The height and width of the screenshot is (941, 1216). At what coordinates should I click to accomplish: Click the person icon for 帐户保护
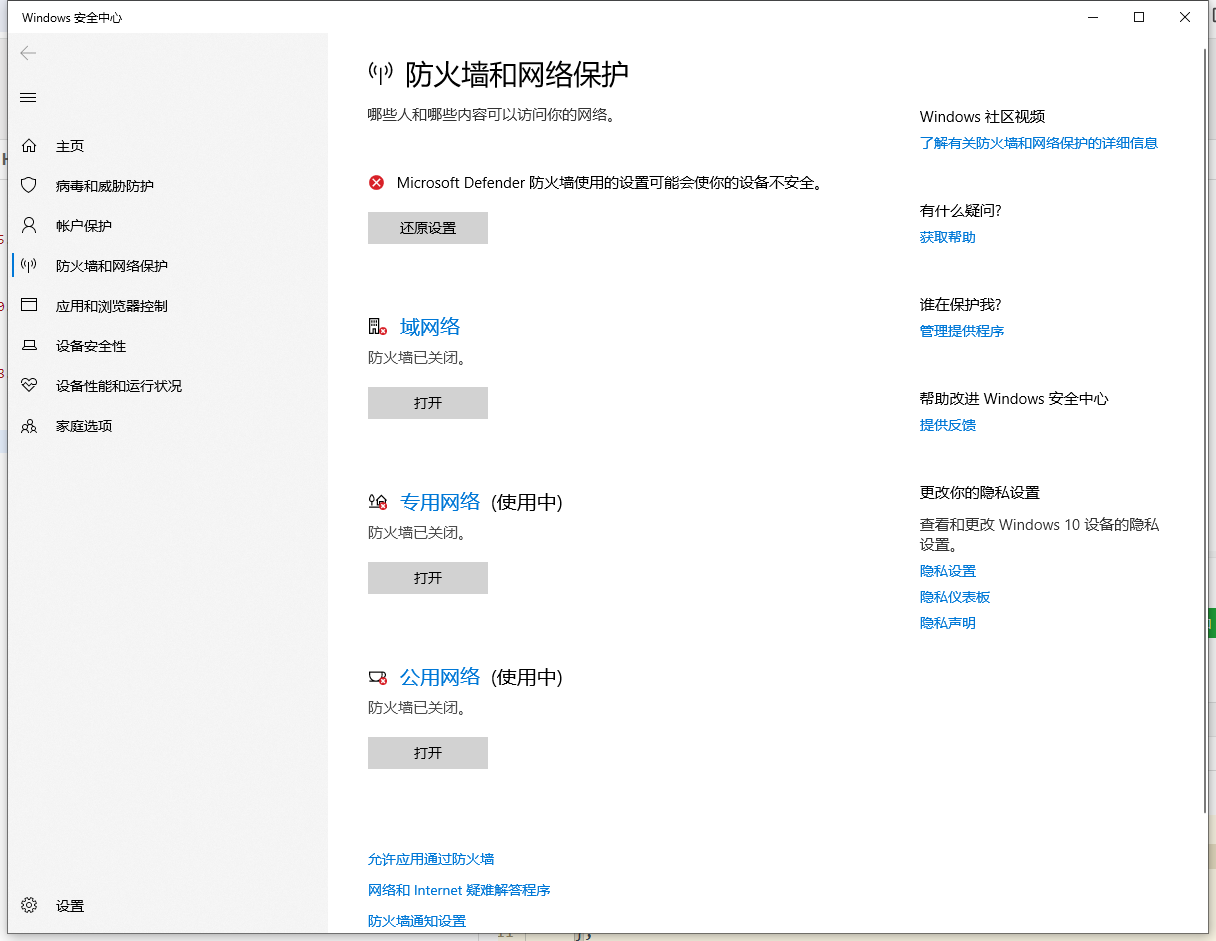pos(29,226)
